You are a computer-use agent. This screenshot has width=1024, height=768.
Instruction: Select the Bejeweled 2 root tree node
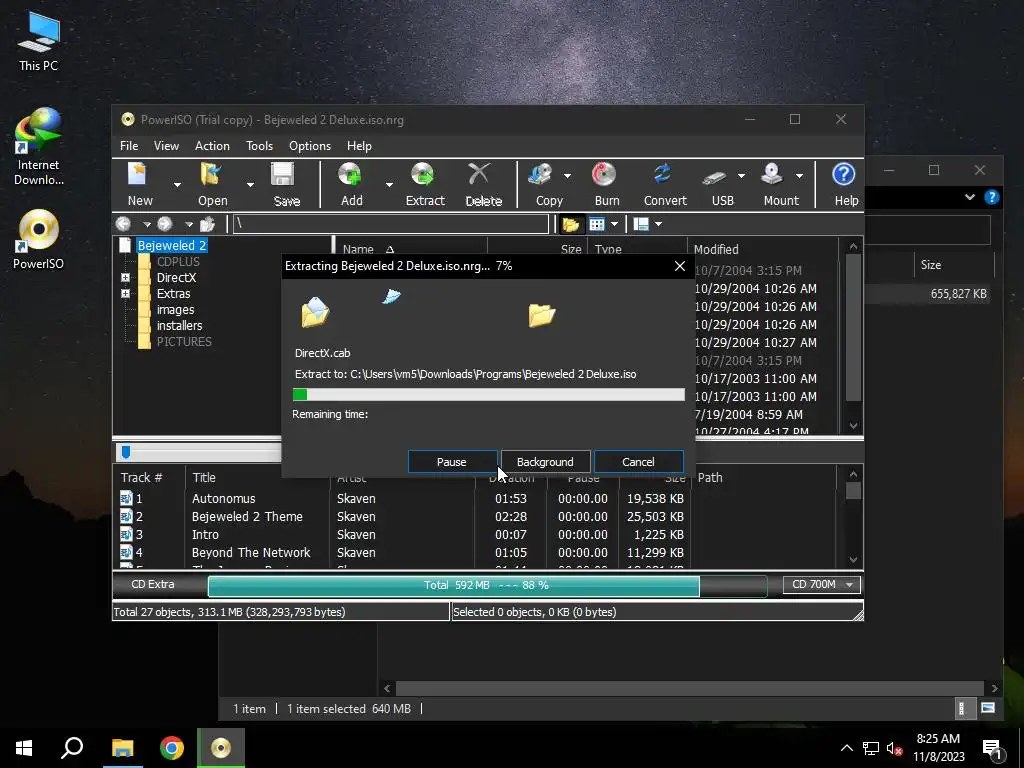[x=172, y=245]
